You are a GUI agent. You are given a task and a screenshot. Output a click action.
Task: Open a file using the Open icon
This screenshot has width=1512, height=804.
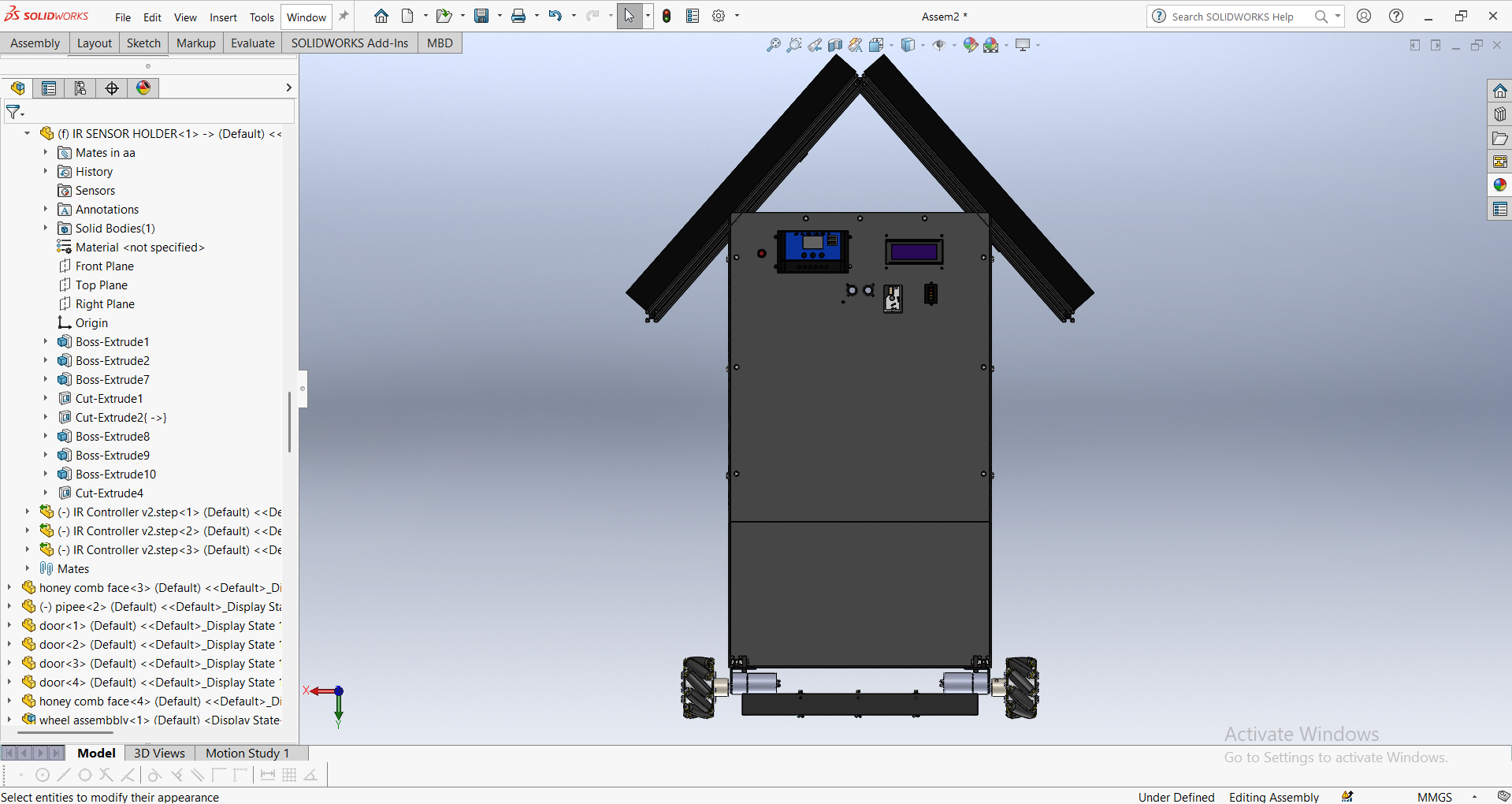(444, 16)
